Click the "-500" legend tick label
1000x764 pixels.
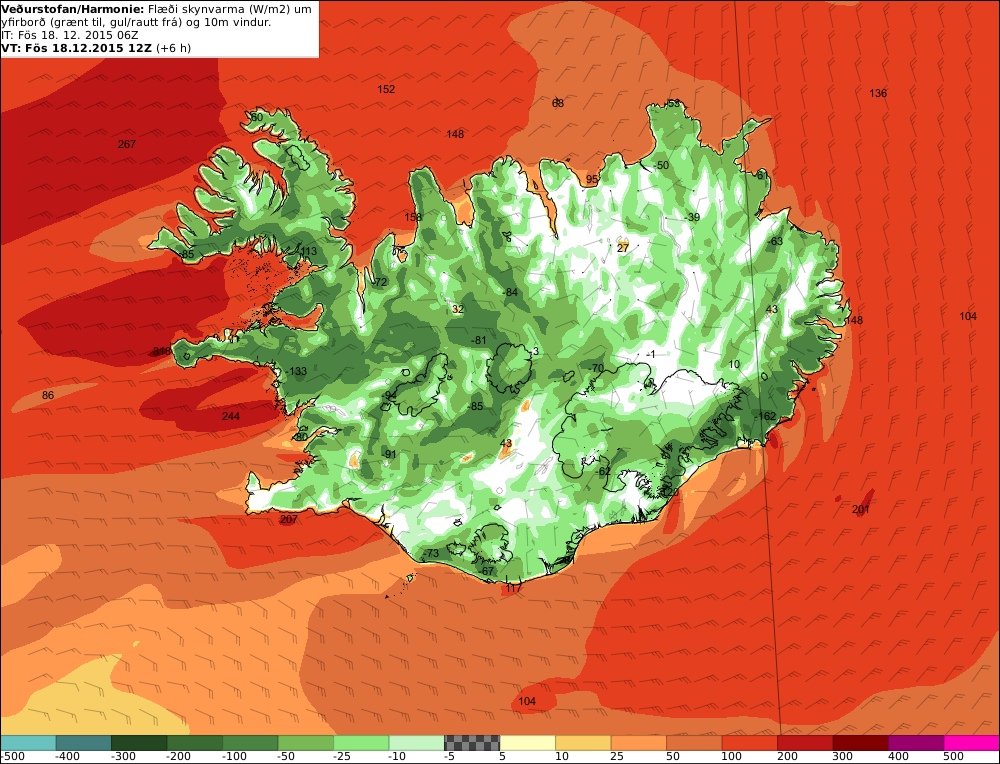(13, 757)
